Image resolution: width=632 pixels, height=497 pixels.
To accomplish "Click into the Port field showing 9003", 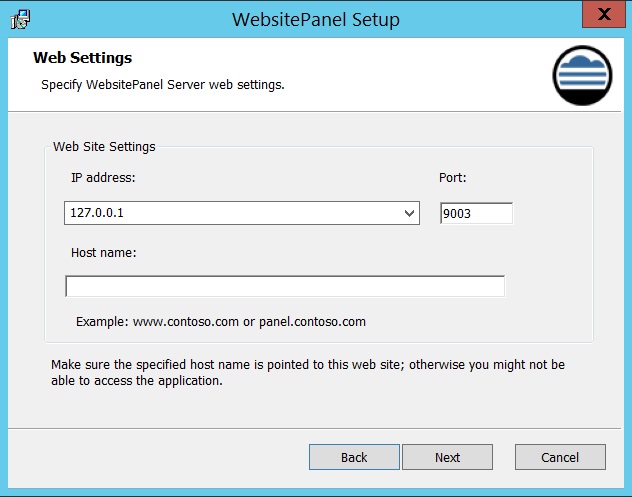I will tap(476, 213).
